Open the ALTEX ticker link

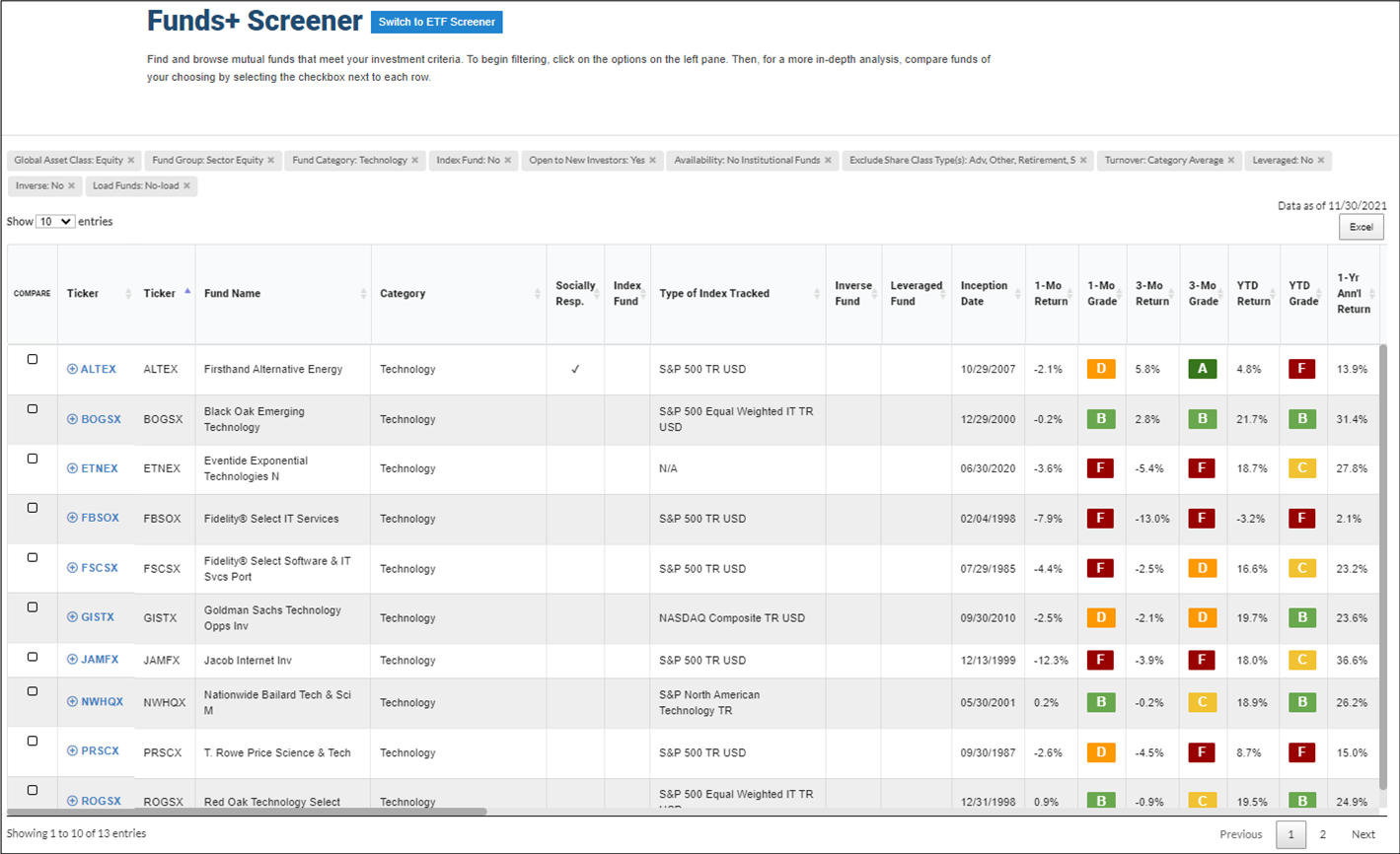(x=99, y=369)
